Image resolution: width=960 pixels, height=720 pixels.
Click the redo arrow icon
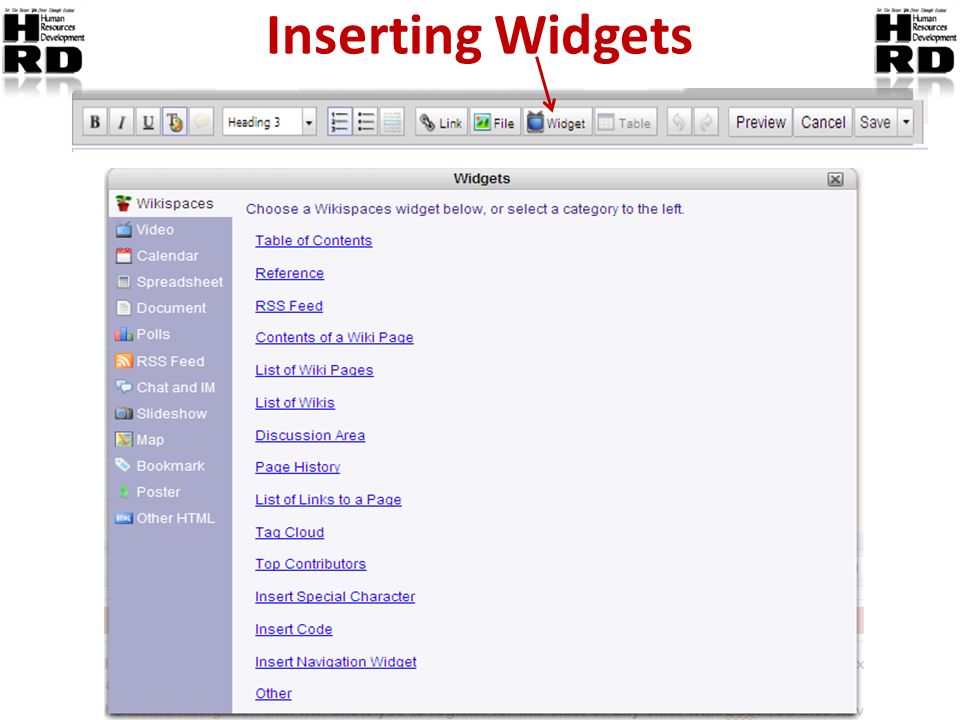point(706,122)
